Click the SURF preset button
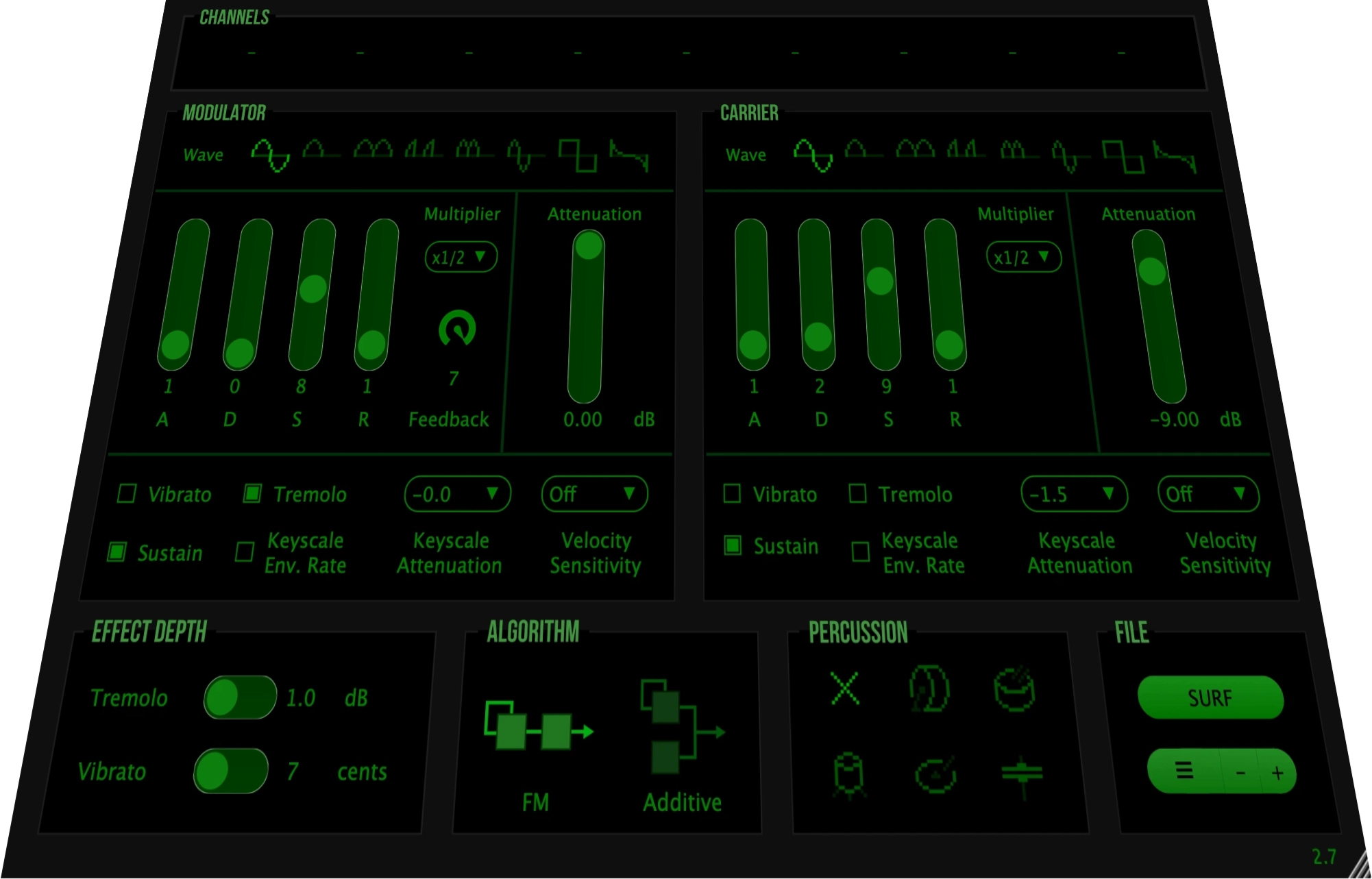The height and width of the screenshot is (879, 1372). 1210,697
